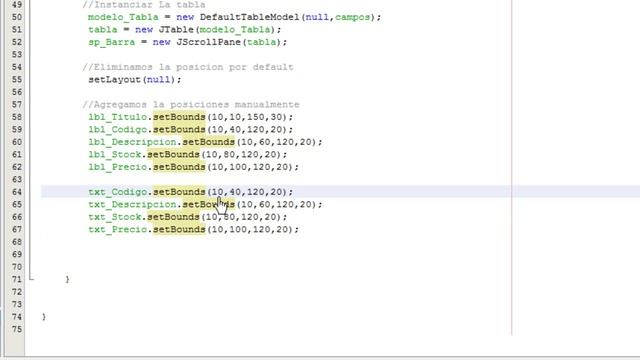Click lbl_Descripcion on line 60

point(132,142)
